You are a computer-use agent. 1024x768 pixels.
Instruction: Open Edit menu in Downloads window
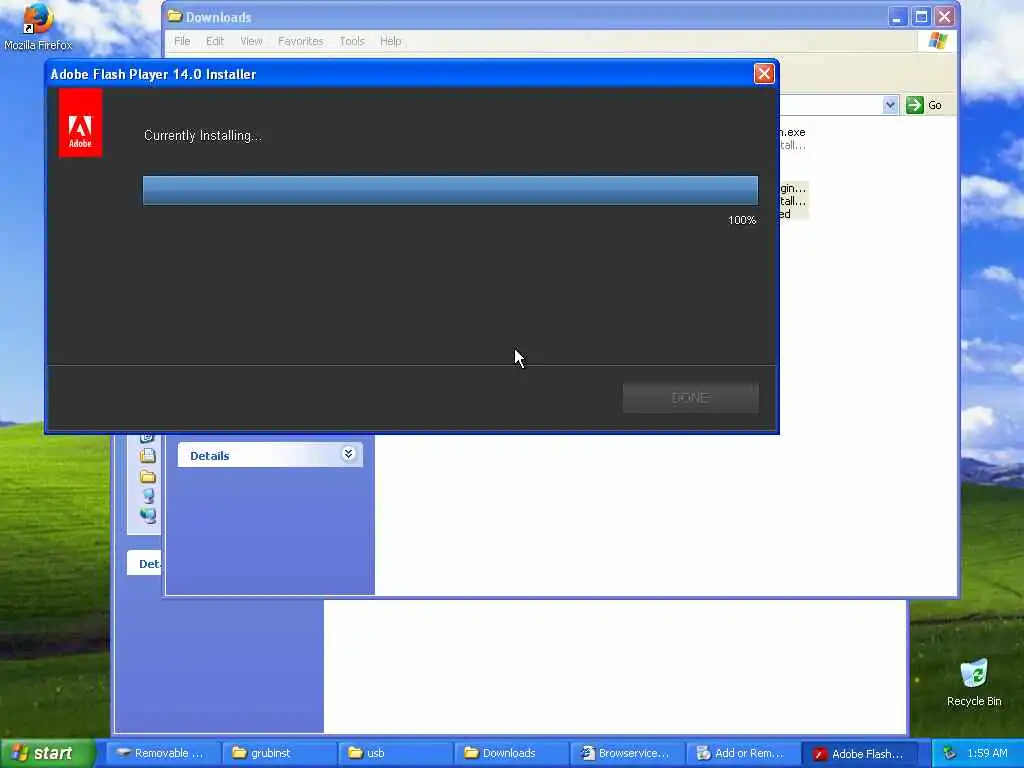click(215, 41)
